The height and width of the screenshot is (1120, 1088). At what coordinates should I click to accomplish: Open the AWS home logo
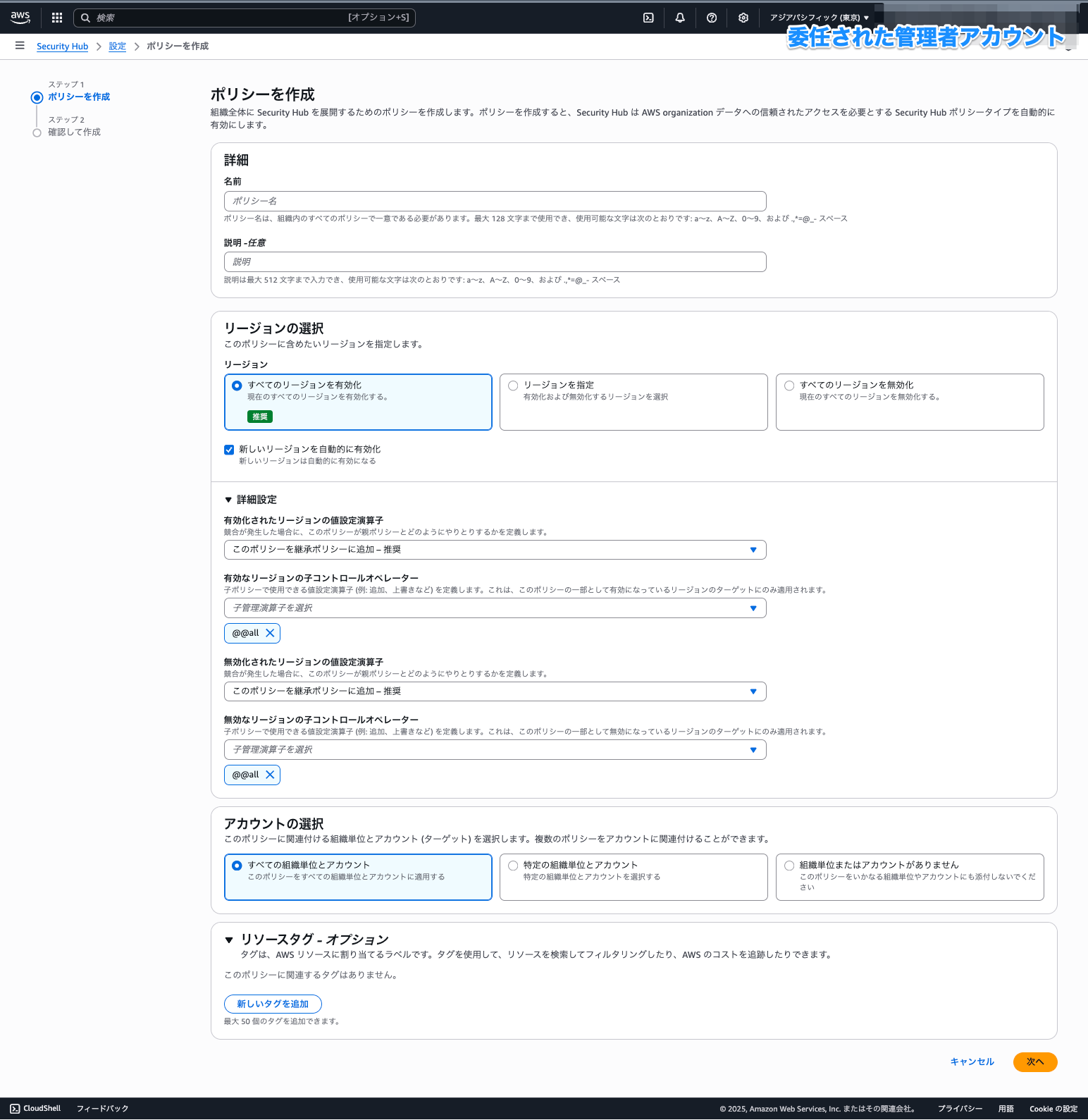[x=20, y=18]
